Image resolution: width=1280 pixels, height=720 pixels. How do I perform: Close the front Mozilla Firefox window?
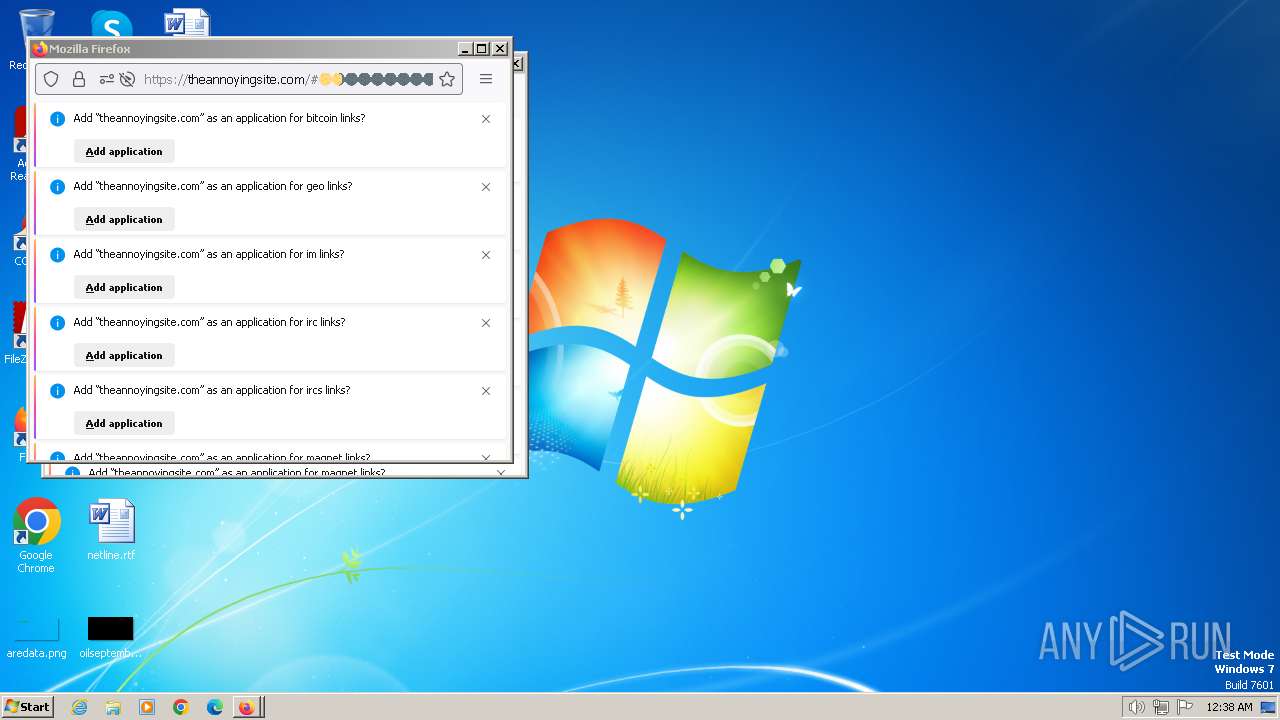[500, 48]
